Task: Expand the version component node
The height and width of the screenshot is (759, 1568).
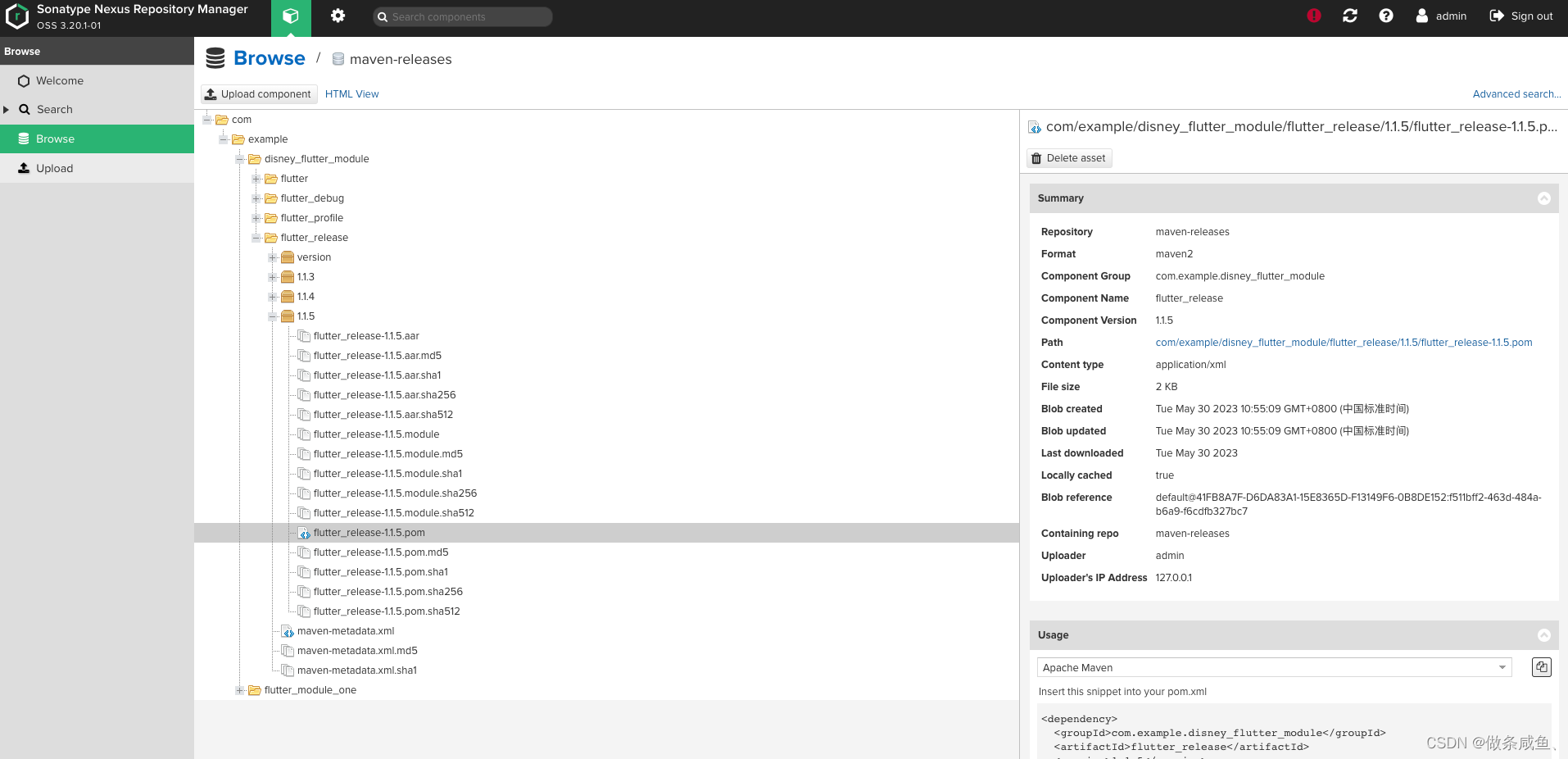Action: coord(273,257)
